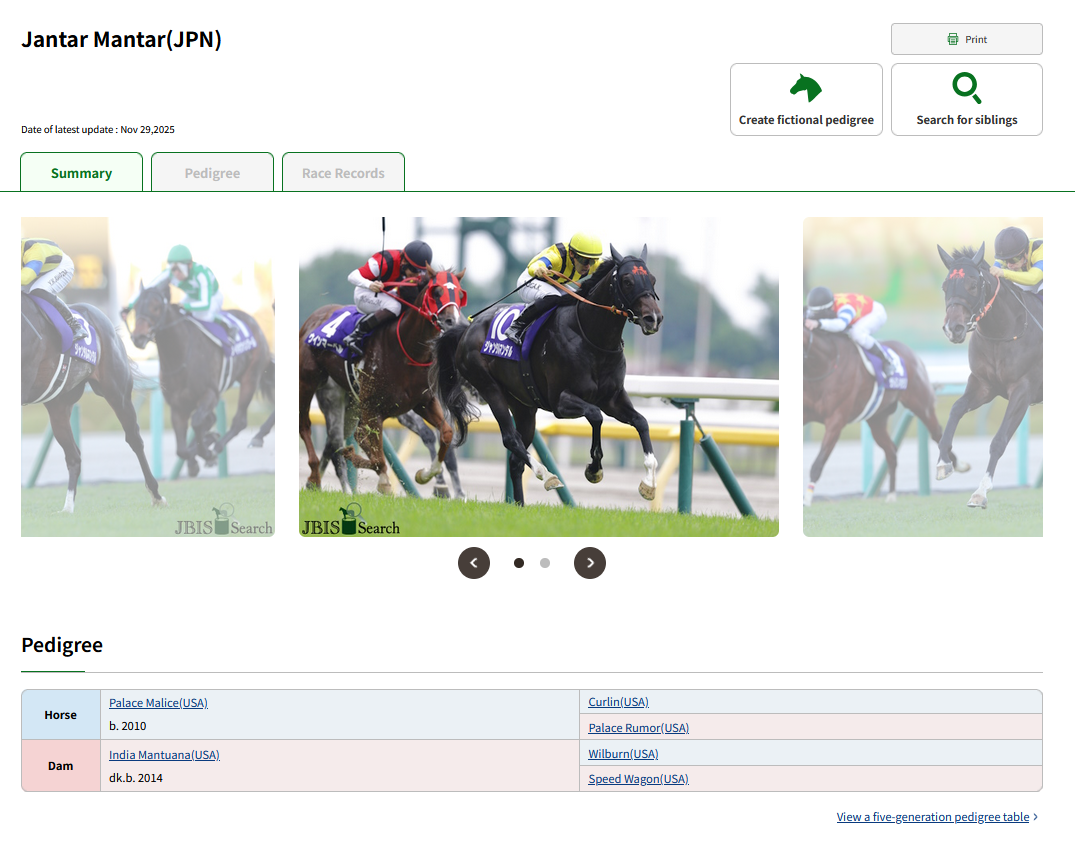Image resolution: width=1075 pixels, height=844 pixels.
Task: Click the 'b. 2010' text
Action: tap(128, 726)
